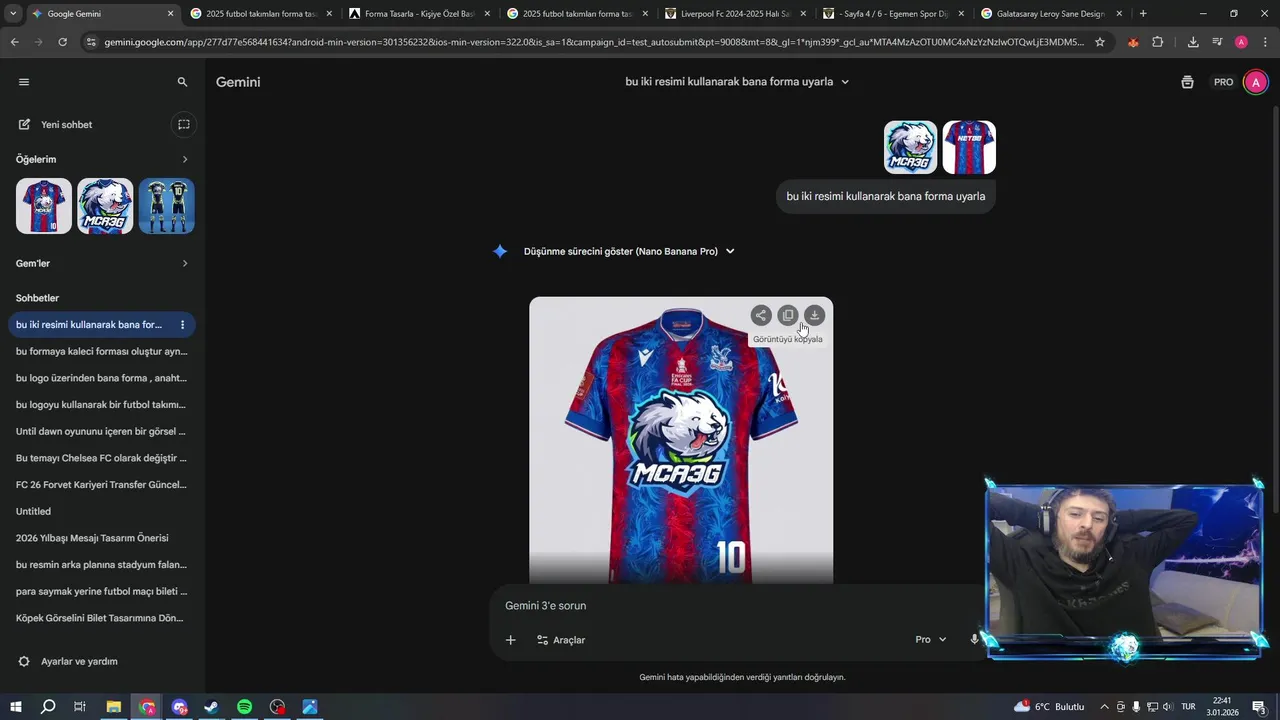Open the media controls icon in toolbar

[x=1217, y=42]
